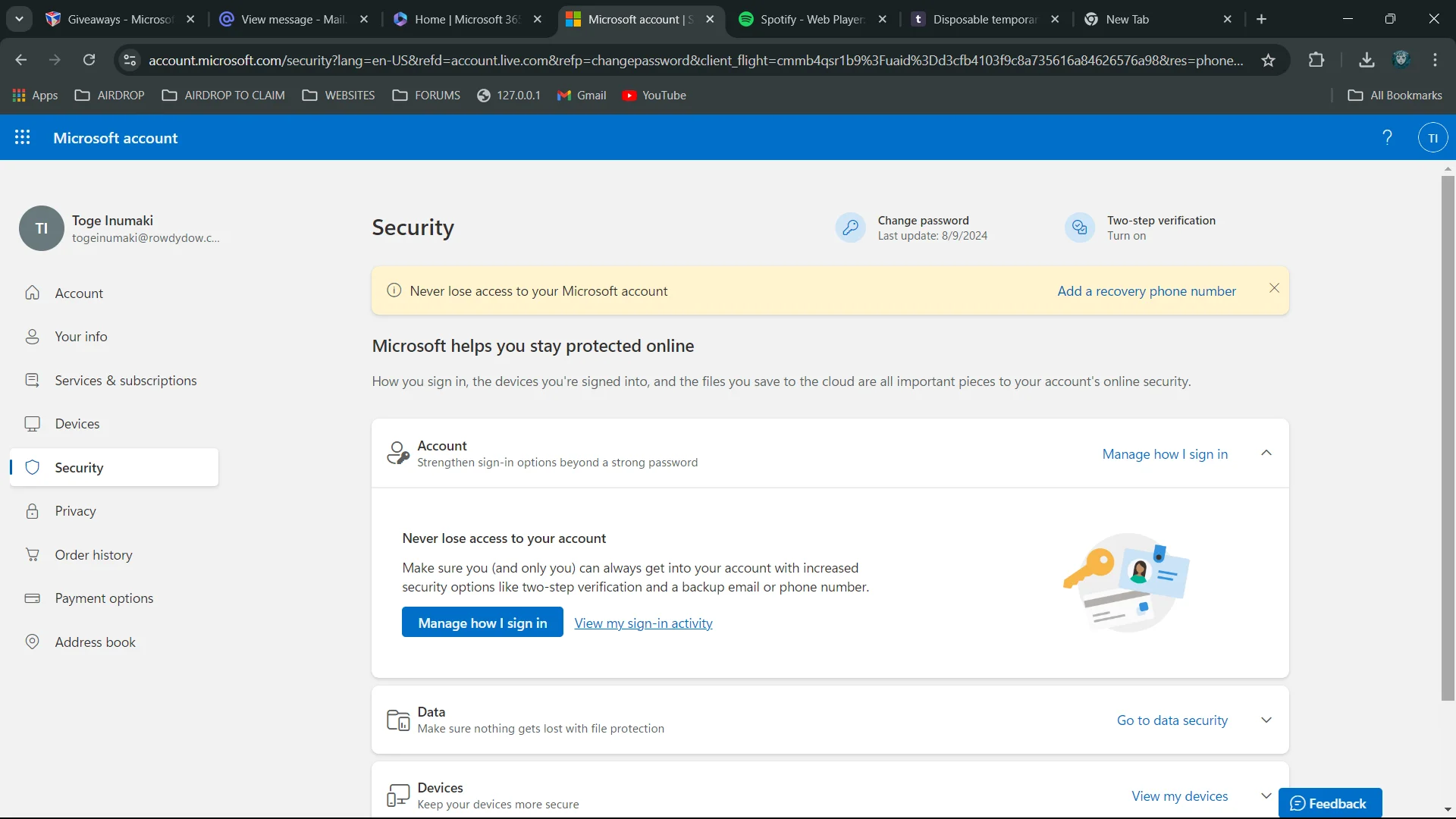This screenshot has height=819, width=1456.
Task: Open the WEBSITES bookmarks folder
Action: coord(338,96)
